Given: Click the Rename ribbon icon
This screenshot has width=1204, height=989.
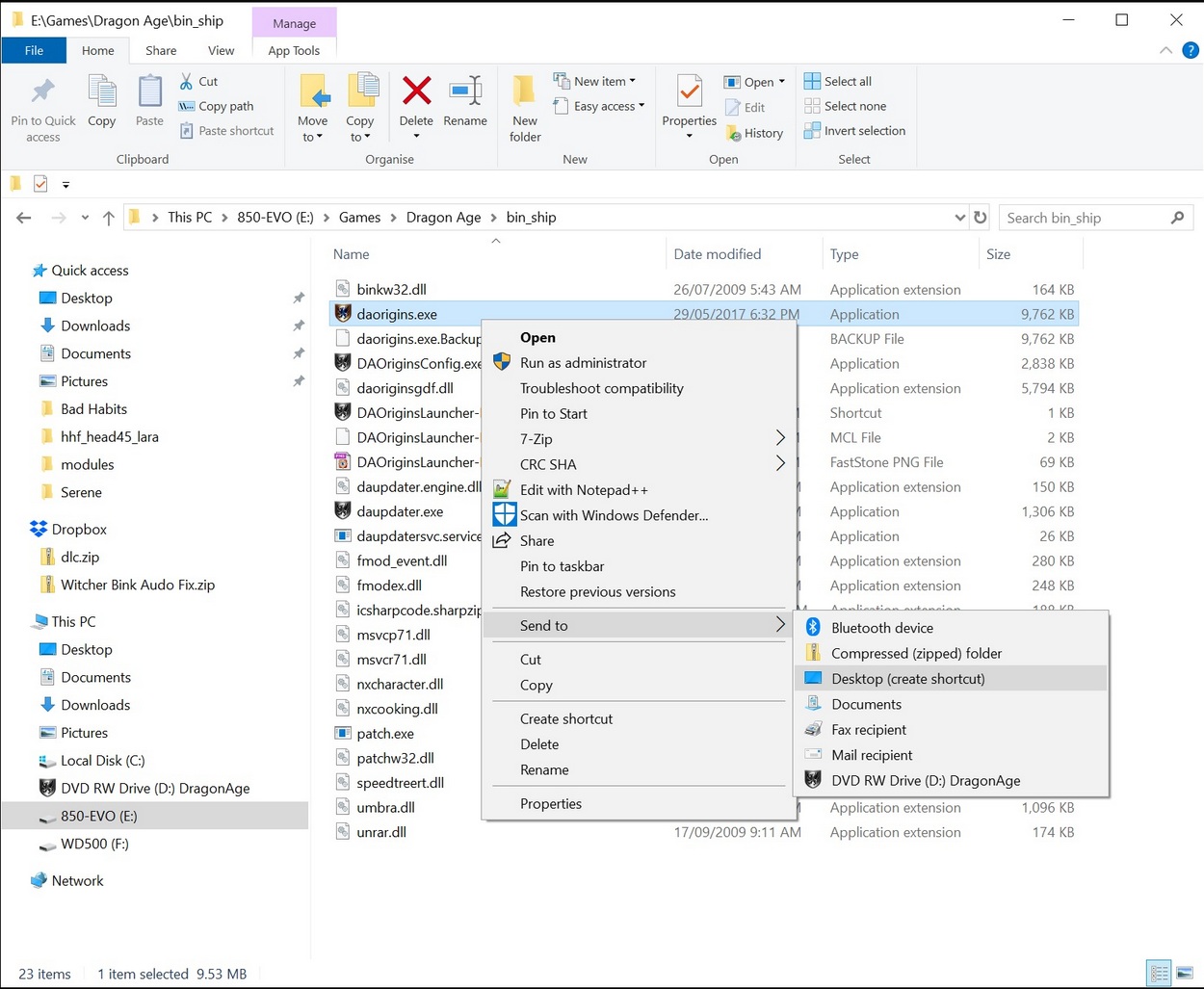Looking at the screenshot, I should 465,91.
